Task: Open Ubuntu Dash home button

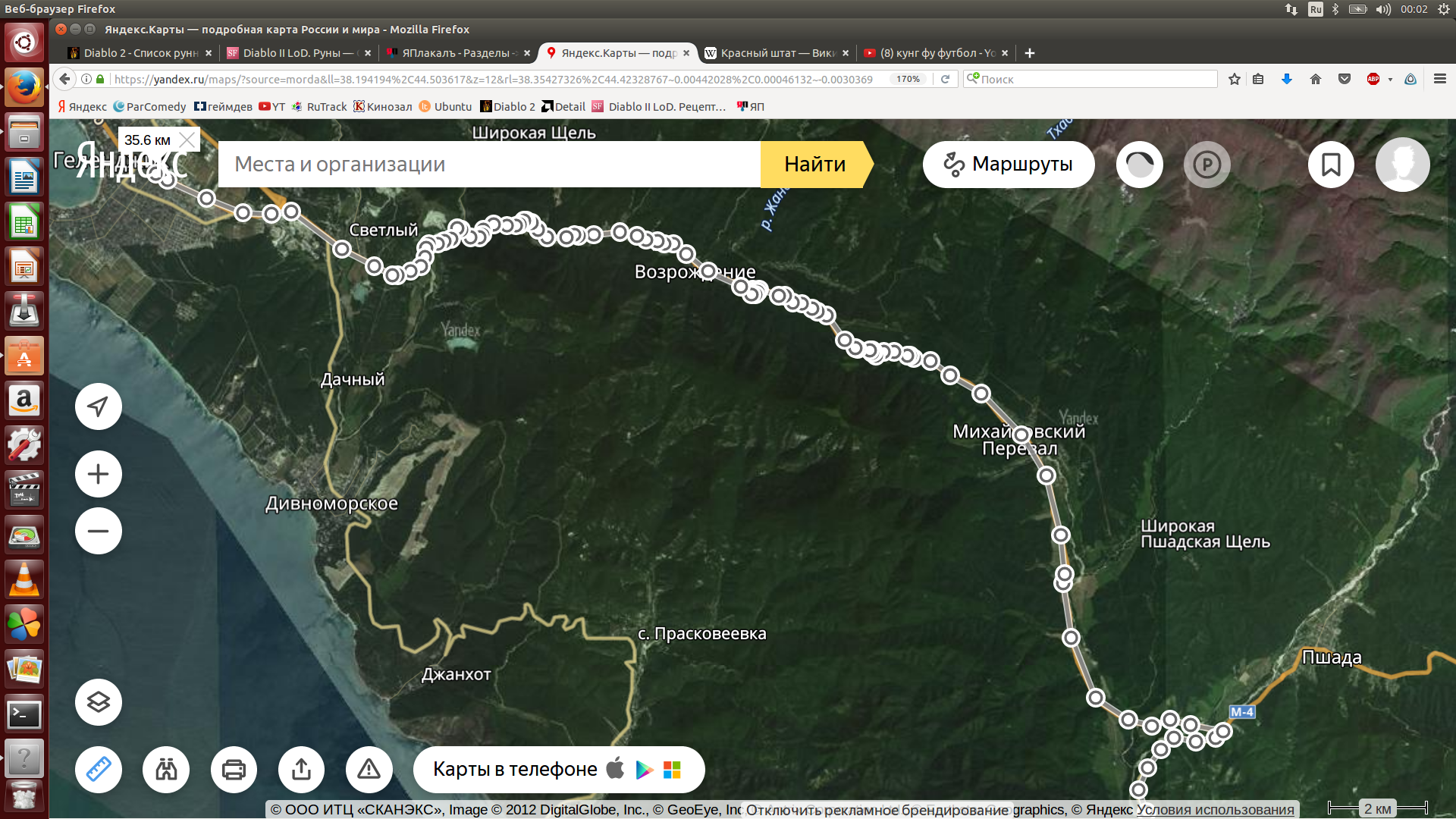Action: pyautogui.click(x=24, y=42)
